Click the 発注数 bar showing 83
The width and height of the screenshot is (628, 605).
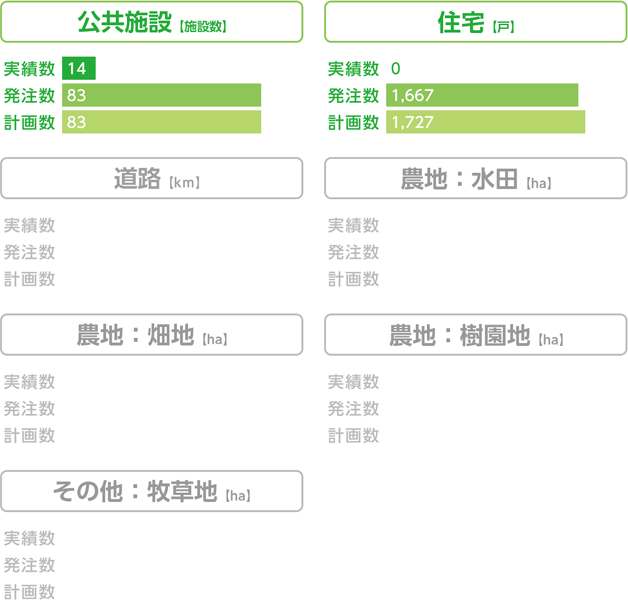click(161, 95)
